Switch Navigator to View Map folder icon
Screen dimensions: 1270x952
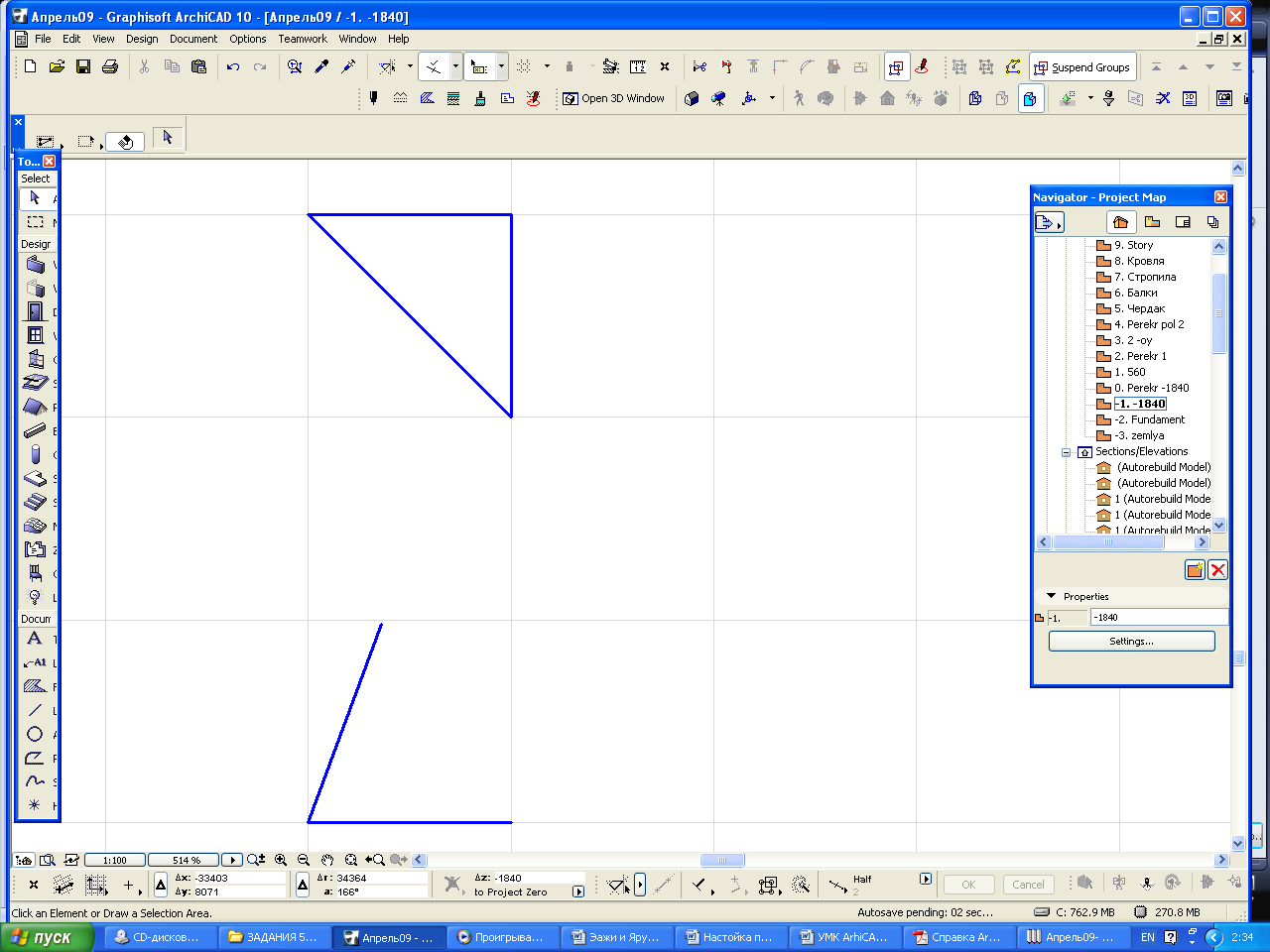point(1152,222)
